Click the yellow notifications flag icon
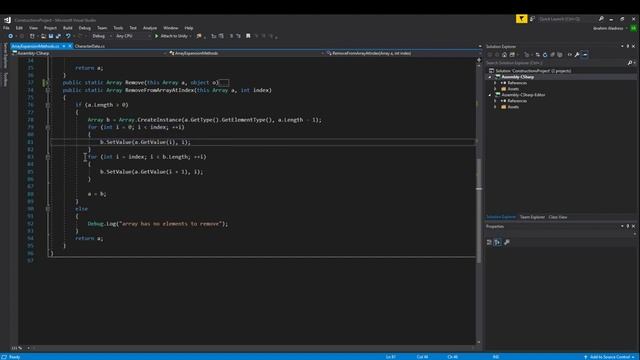Viewport: 640px width, 360px height. (x=521, y=19)
